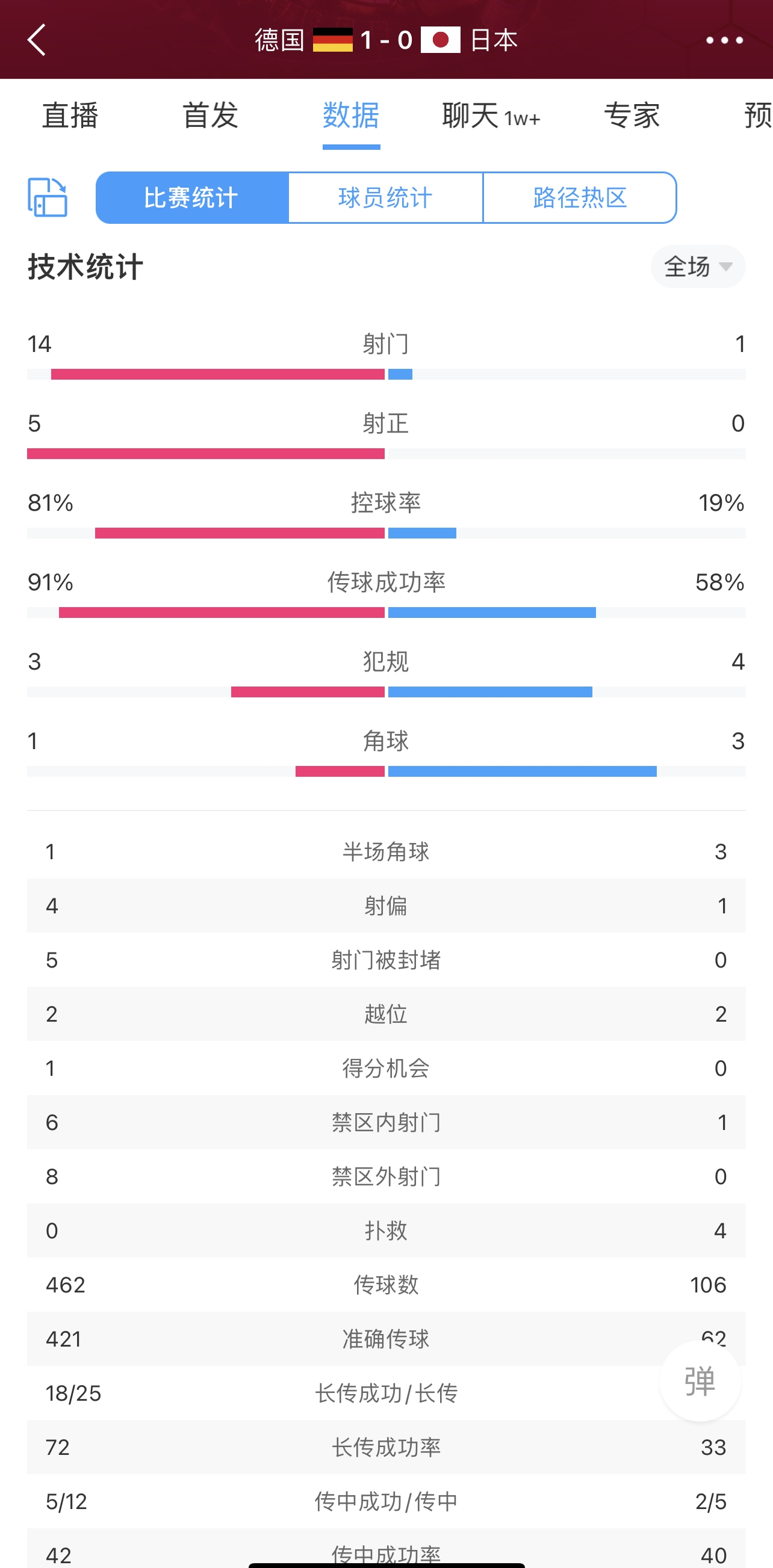Tap the screenshot share icon

coord(48,197)
